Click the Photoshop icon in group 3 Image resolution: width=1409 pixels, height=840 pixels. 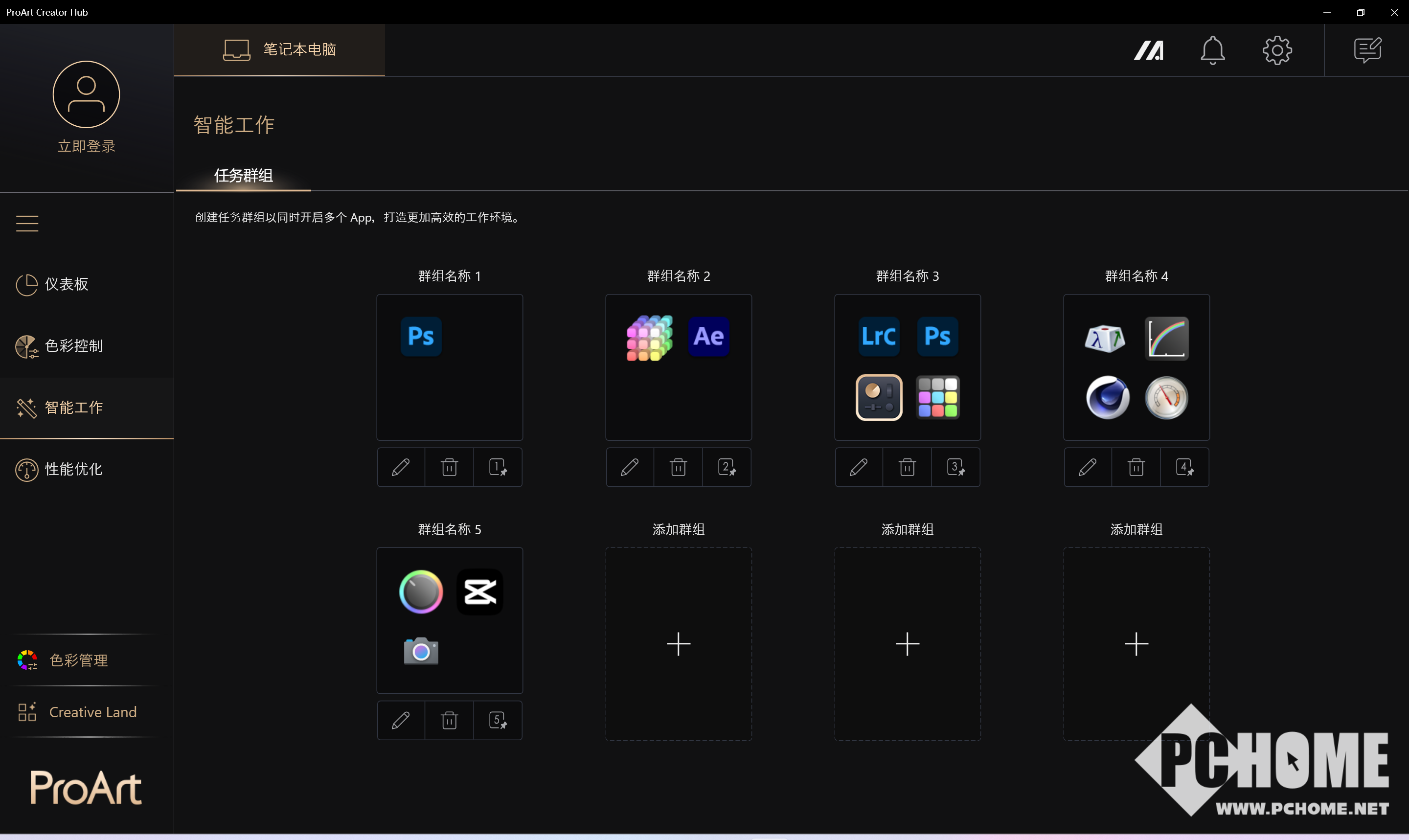point(938,336)
